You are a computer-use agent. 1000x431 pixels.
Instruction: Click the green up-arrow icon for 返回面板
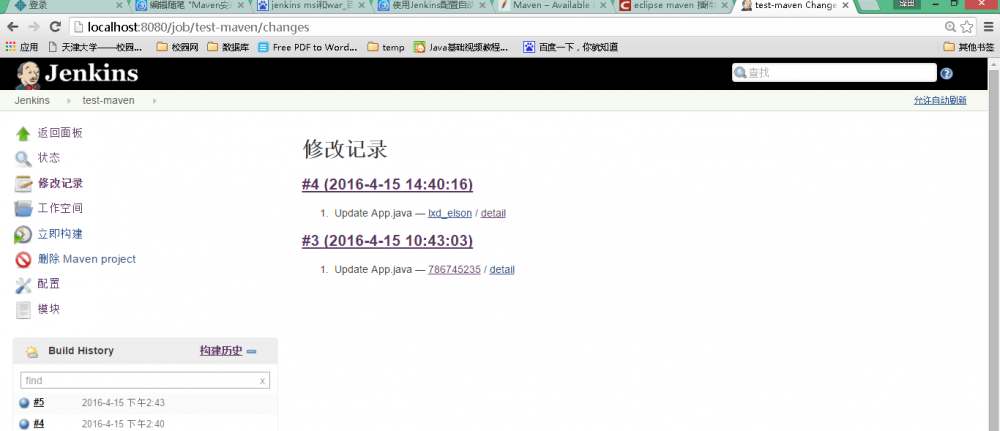[23, 133]
